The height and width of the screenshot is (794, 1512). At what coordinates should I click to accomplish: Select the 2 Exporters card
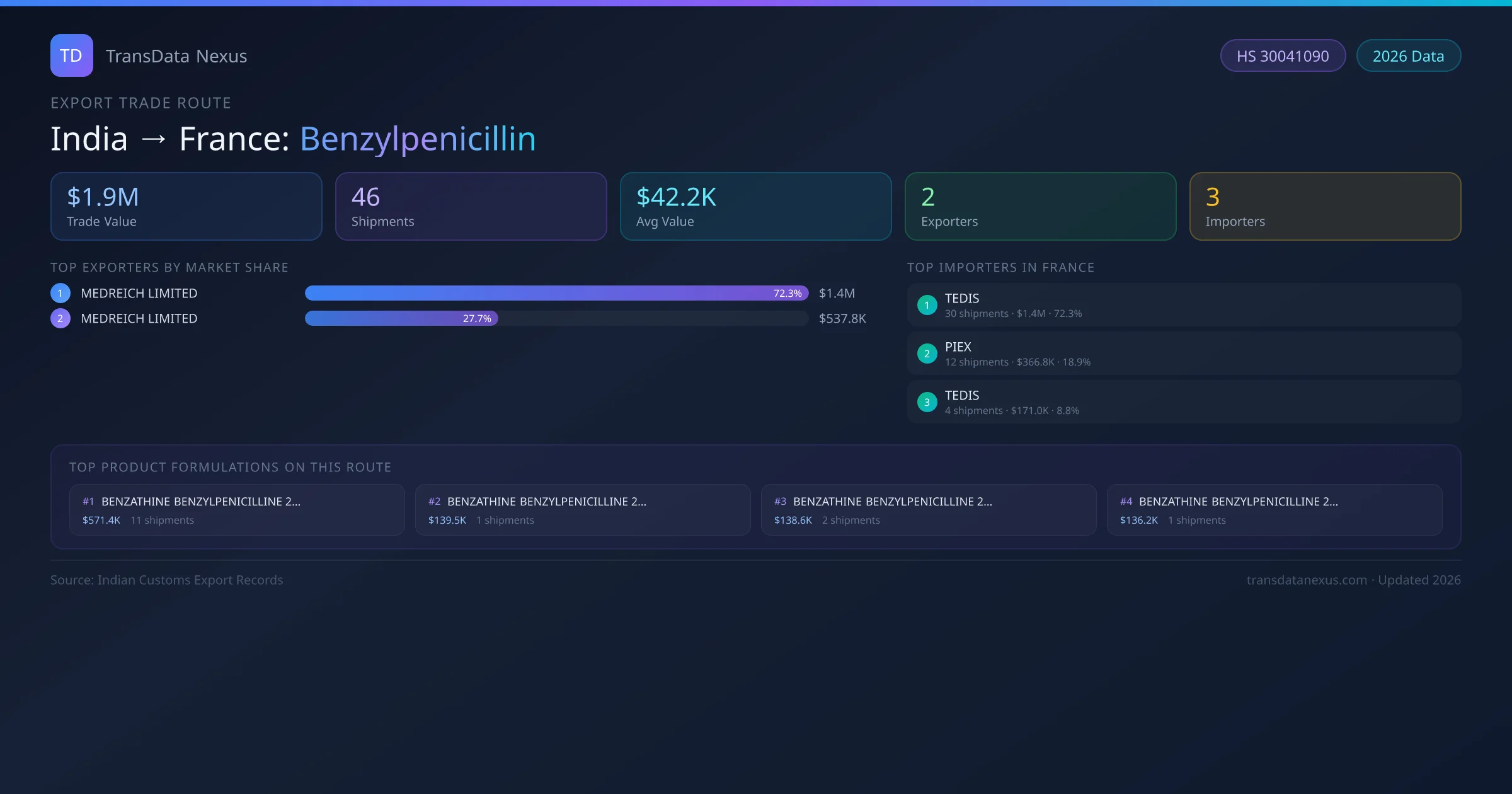point(1040,206)
